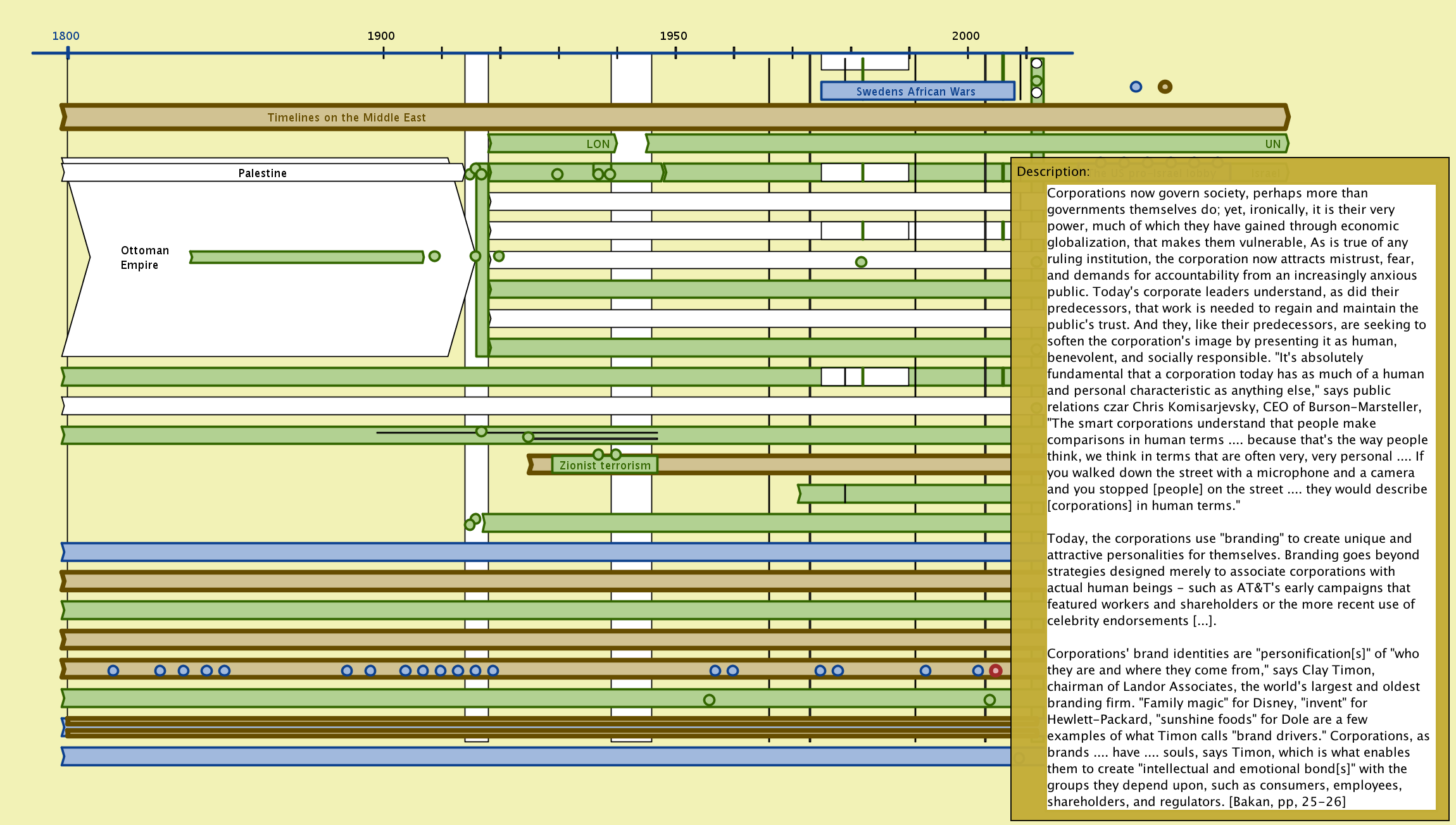Click the 1800 year label on the axis
The height and width of the screenshot is (825, 1456).
point(66,36)
